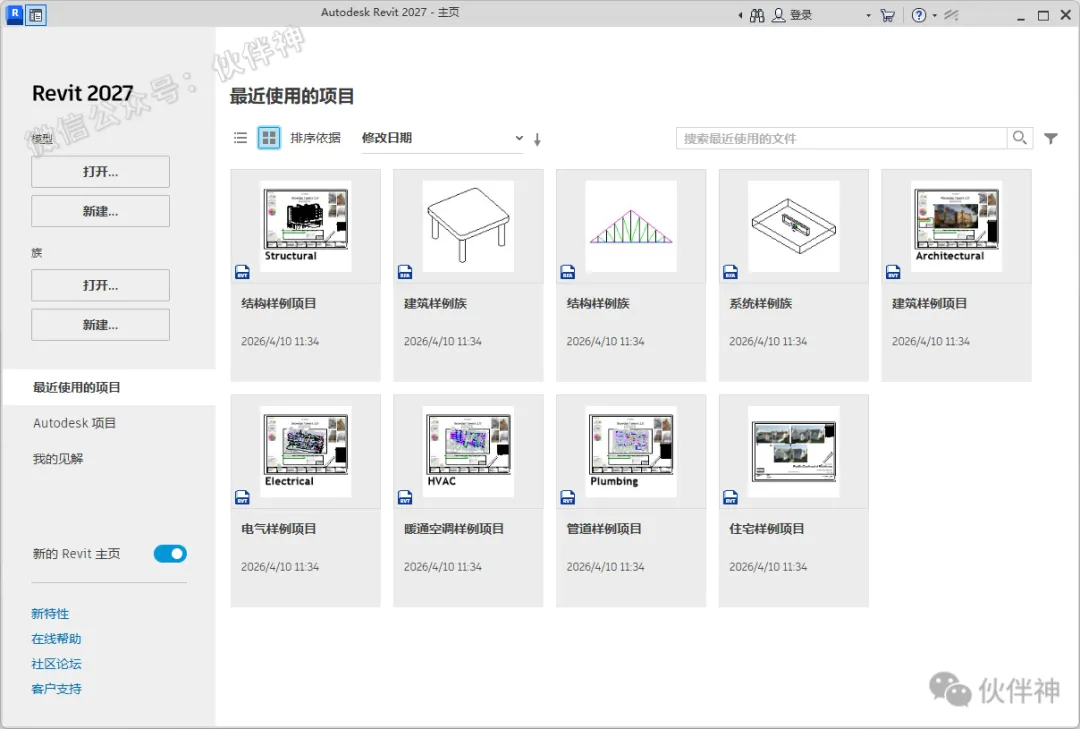Click the RFA icon on 建筑样例族 card

point(405,272)
